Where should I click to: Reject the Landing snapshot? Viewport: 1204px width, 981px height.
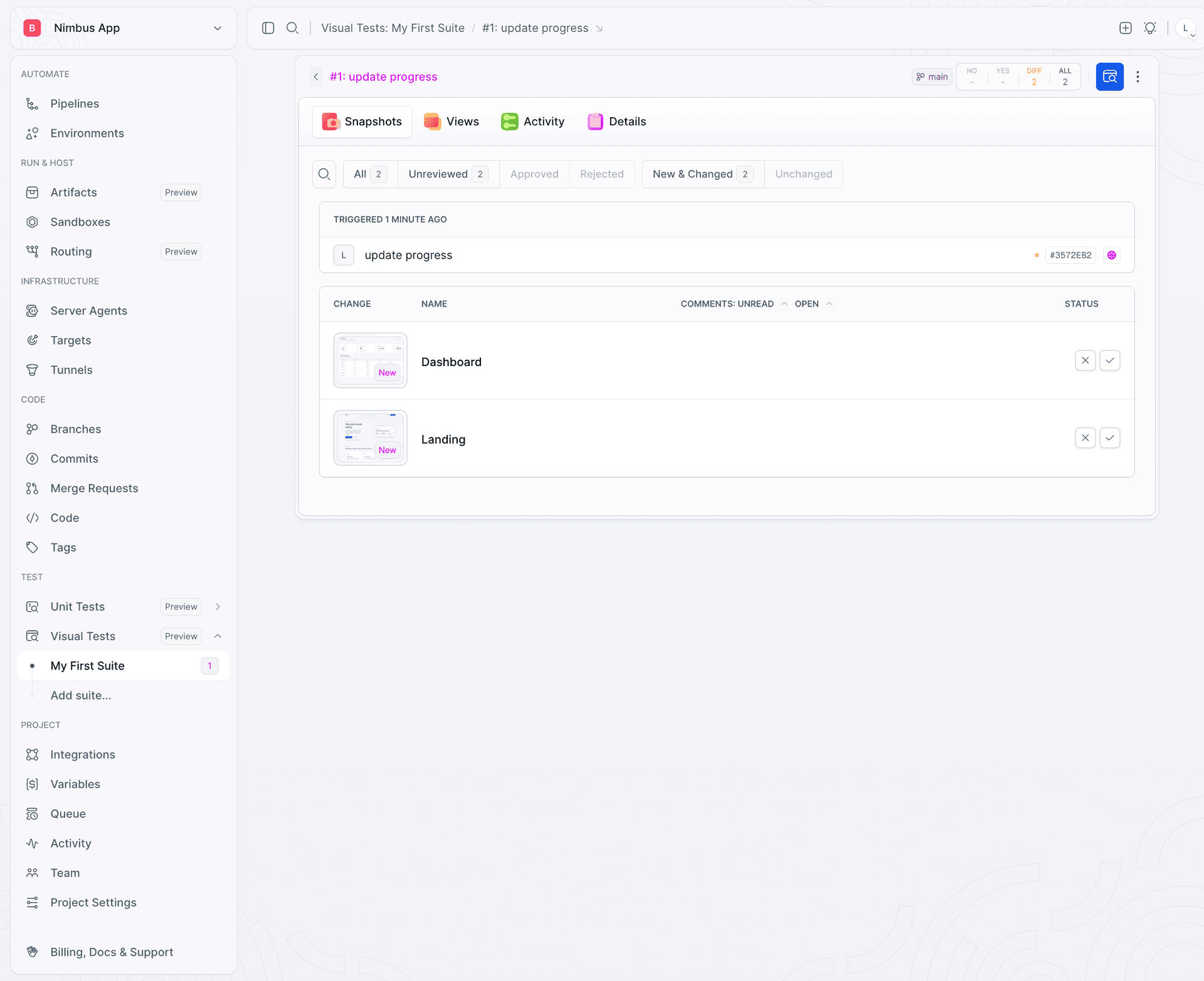[1085, 438]
